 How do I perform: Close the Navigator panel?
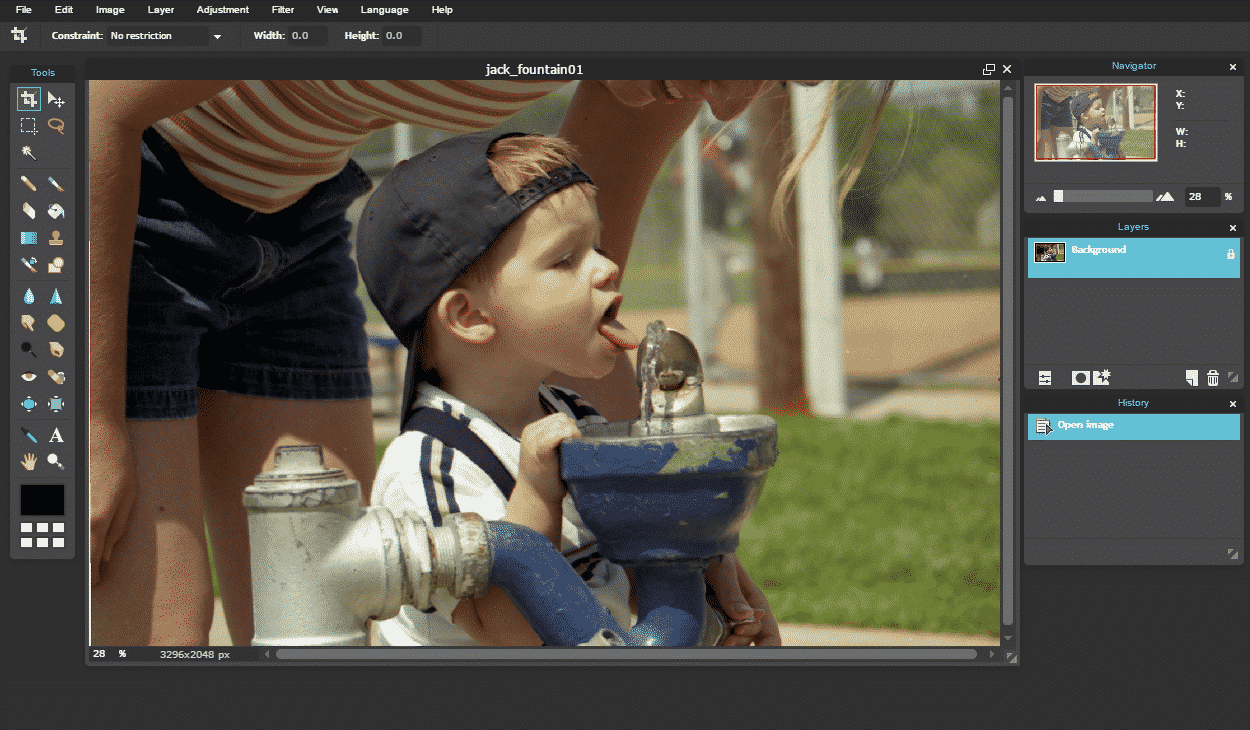[1233, 67]
